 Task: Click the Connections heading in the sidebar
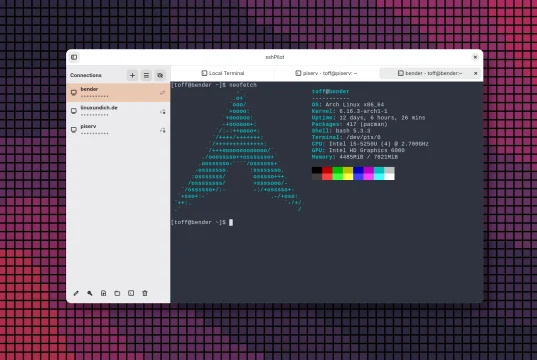(86, 75)
